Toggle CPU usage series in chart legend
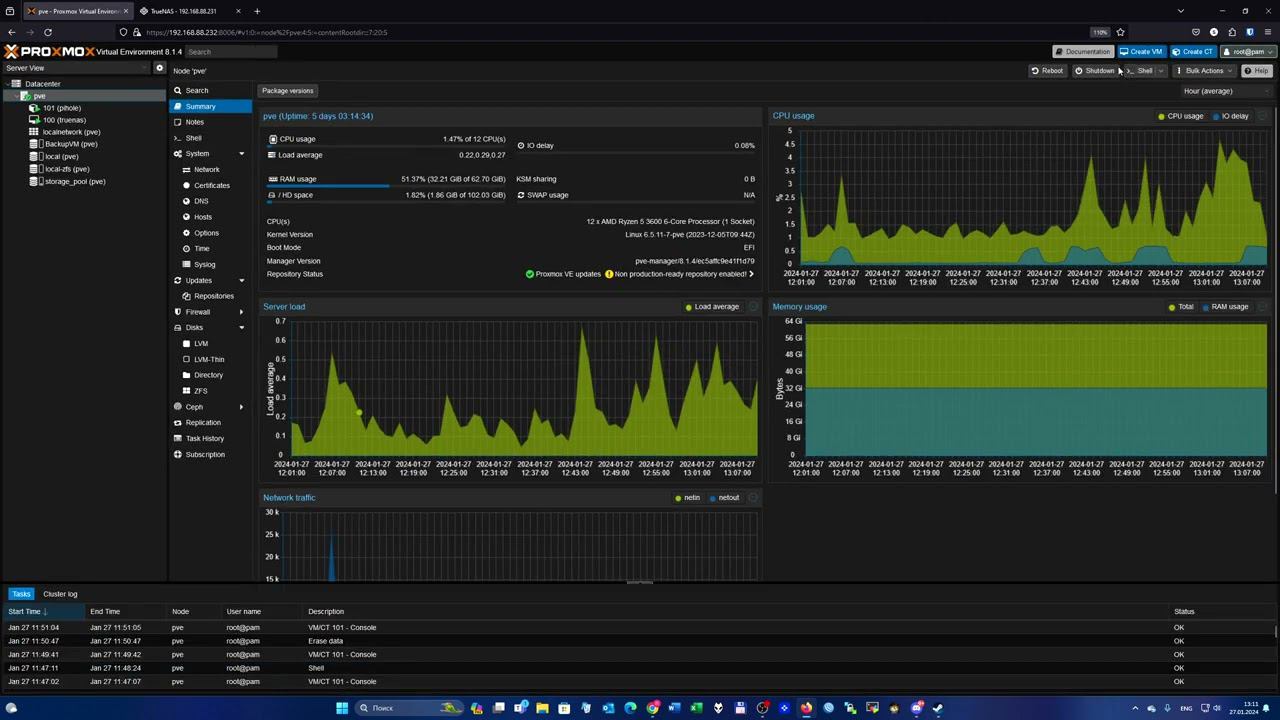The height and width of the screenshot is (720, 1280). point(1180,116)
